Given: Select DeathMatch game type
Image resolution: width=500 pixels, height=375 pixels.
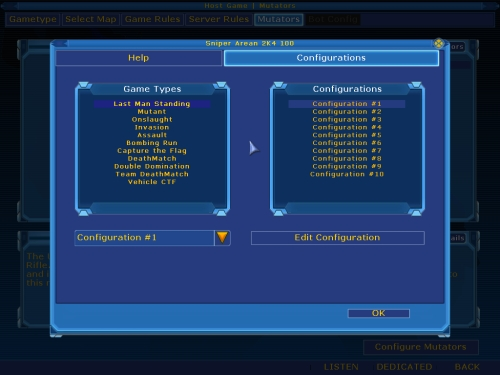Looking at the screenshot, I should pyautogui.click(x=152, y=158).
